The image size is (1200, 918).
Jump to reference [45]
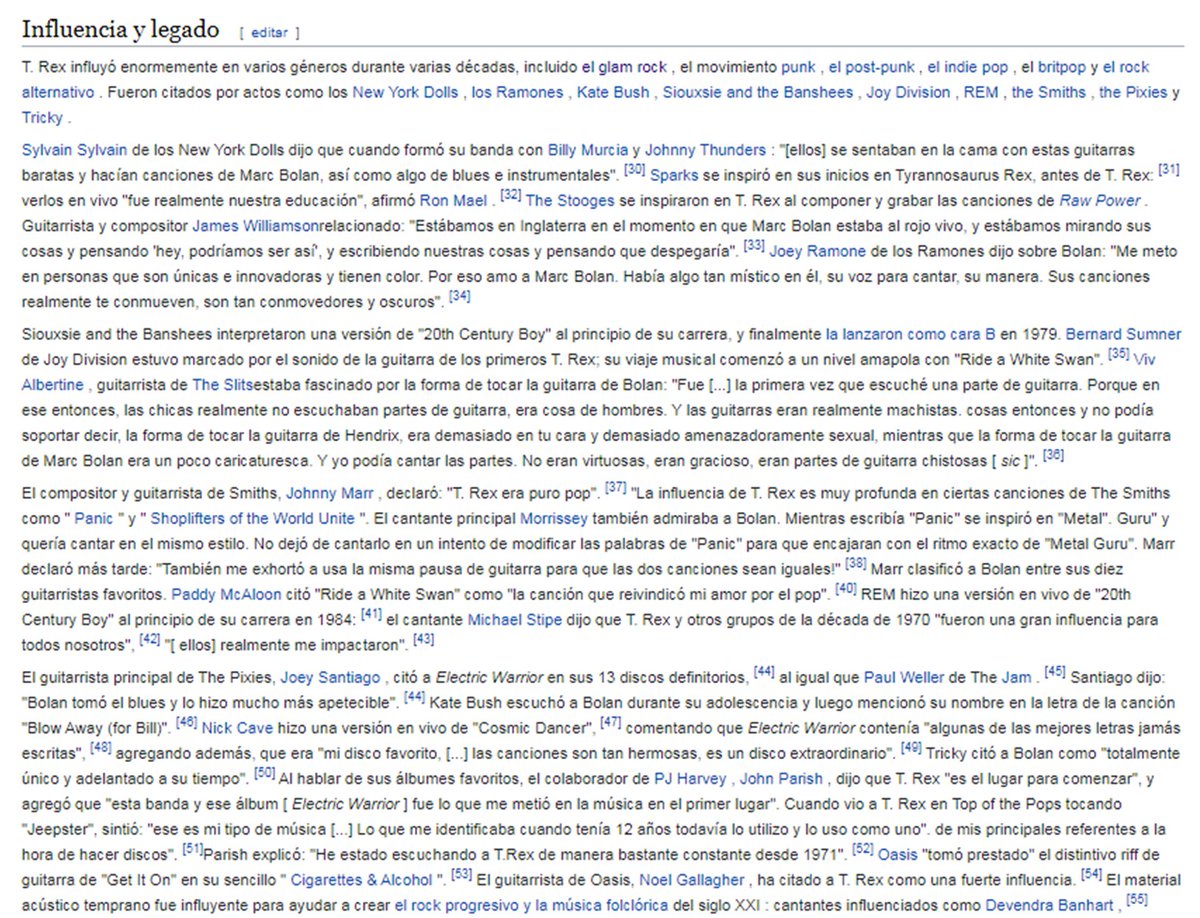tap(1054, 673)
